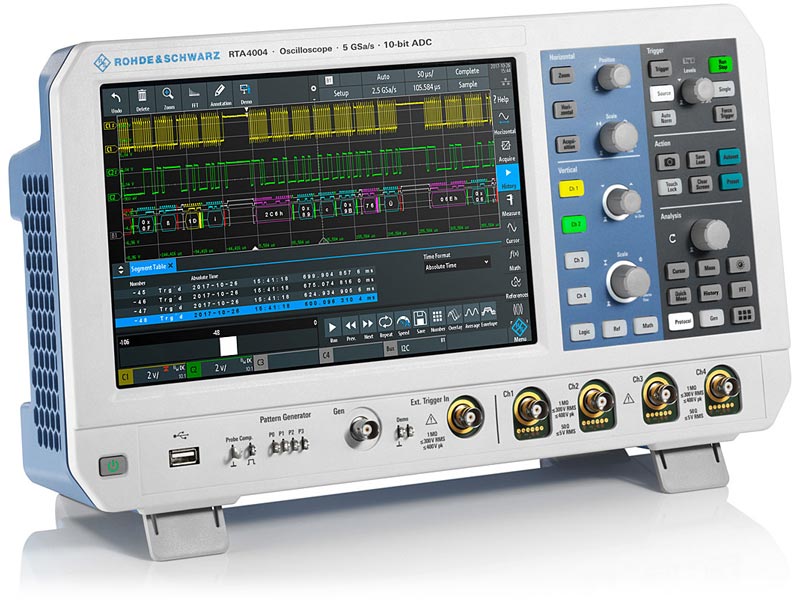
Task: Open the C2 channel 2 V/ settings
Action: 220,368
